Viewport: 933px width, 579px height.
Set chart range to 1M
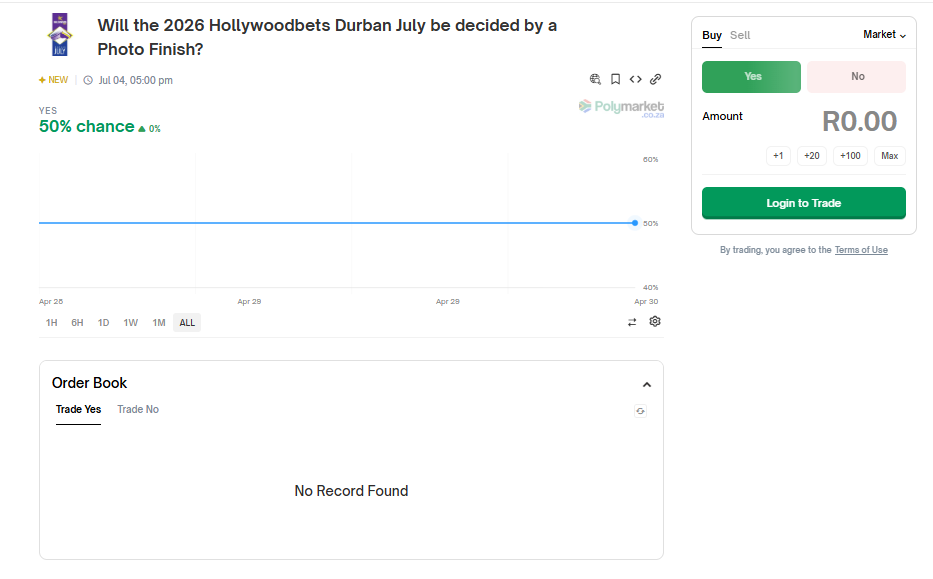[159, 323]
